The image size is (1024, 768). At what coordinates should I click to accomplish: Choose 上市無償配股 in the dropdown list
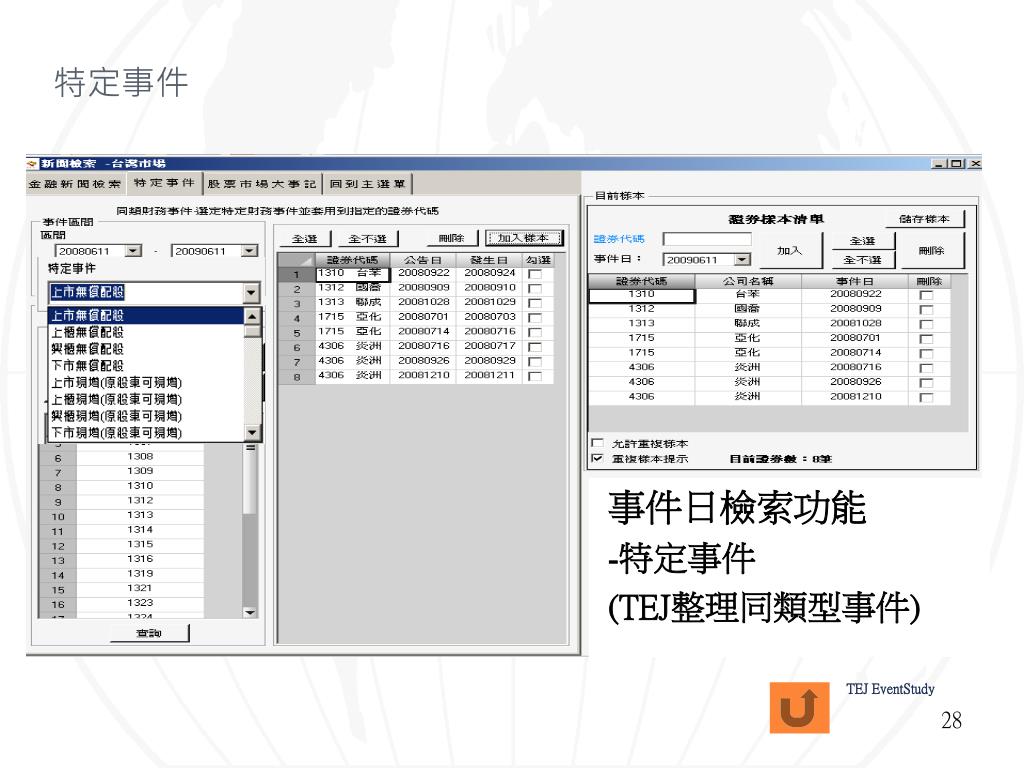coord(146,315)
